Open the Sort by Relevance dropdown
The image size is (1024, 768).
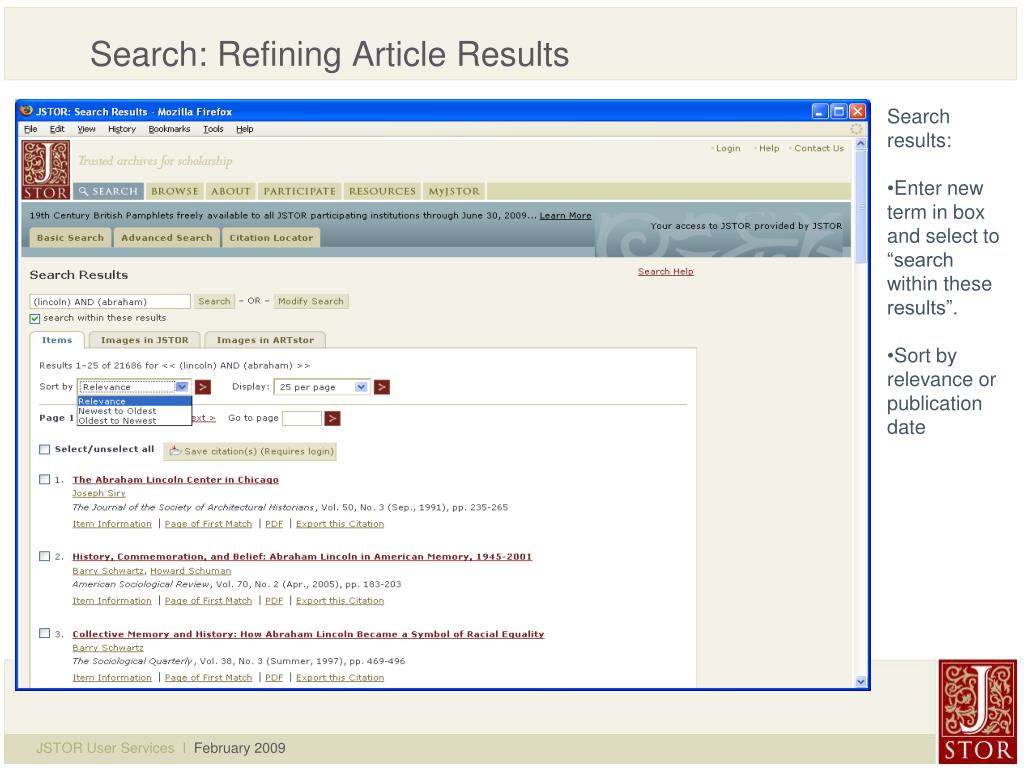tap(135, 387)
